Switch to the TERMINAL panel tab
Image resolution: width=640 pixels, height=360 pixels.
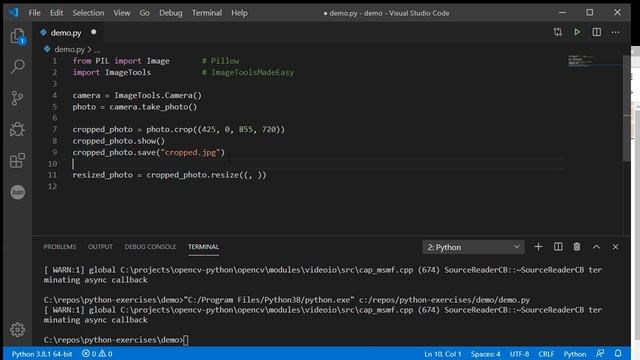click(x=203, y=247)
